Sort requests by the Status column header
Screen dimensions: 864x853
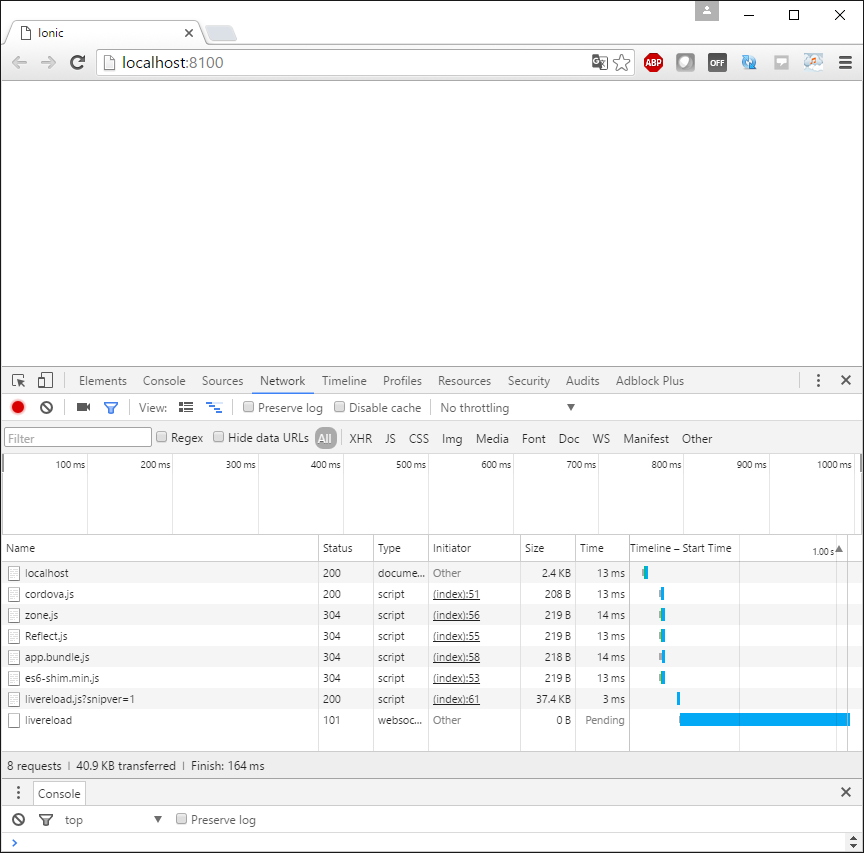tap(345, 548)
